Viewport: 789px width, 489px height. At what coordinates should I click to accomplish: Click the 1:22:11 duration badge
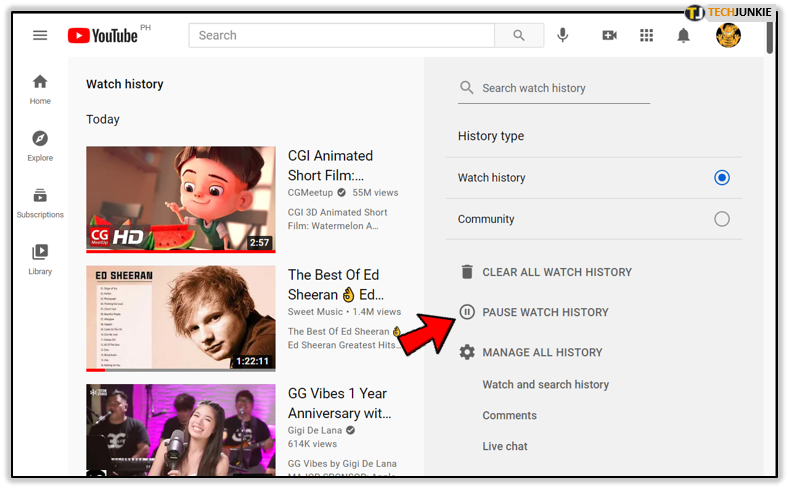(253, 361)
